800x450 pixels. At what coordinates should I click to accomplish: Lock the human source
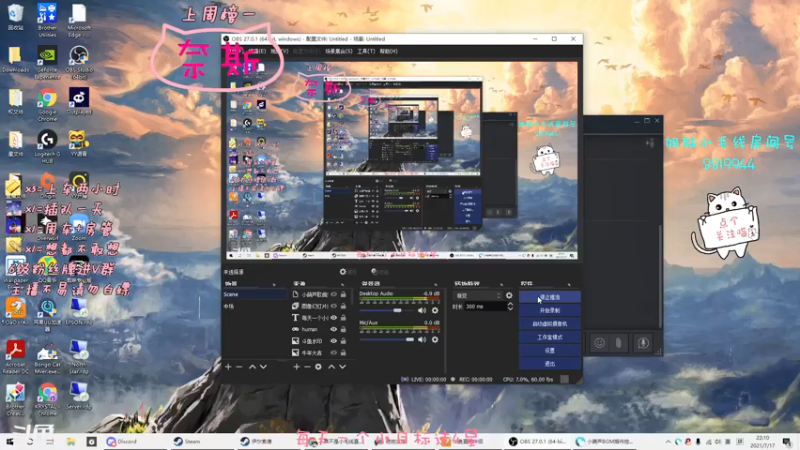[x=343, y=330]
